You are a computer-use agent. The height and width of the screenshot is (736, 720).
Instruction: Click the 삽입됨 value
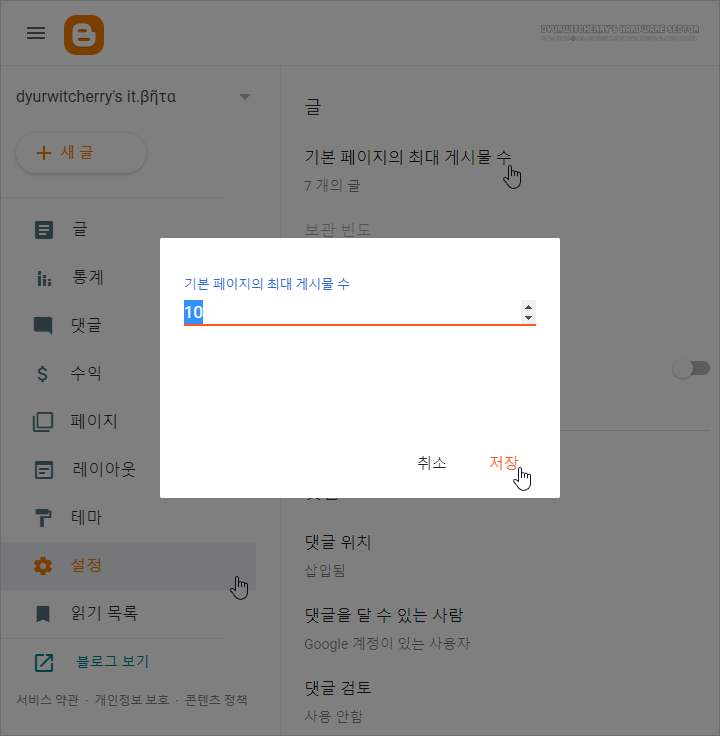tap(325, 571)
